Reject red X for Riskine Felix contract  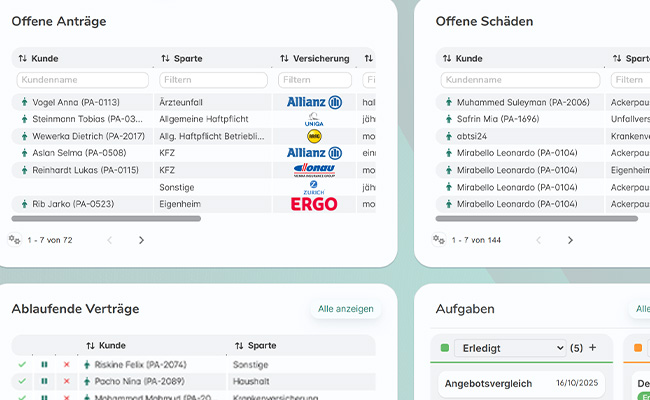66,364
